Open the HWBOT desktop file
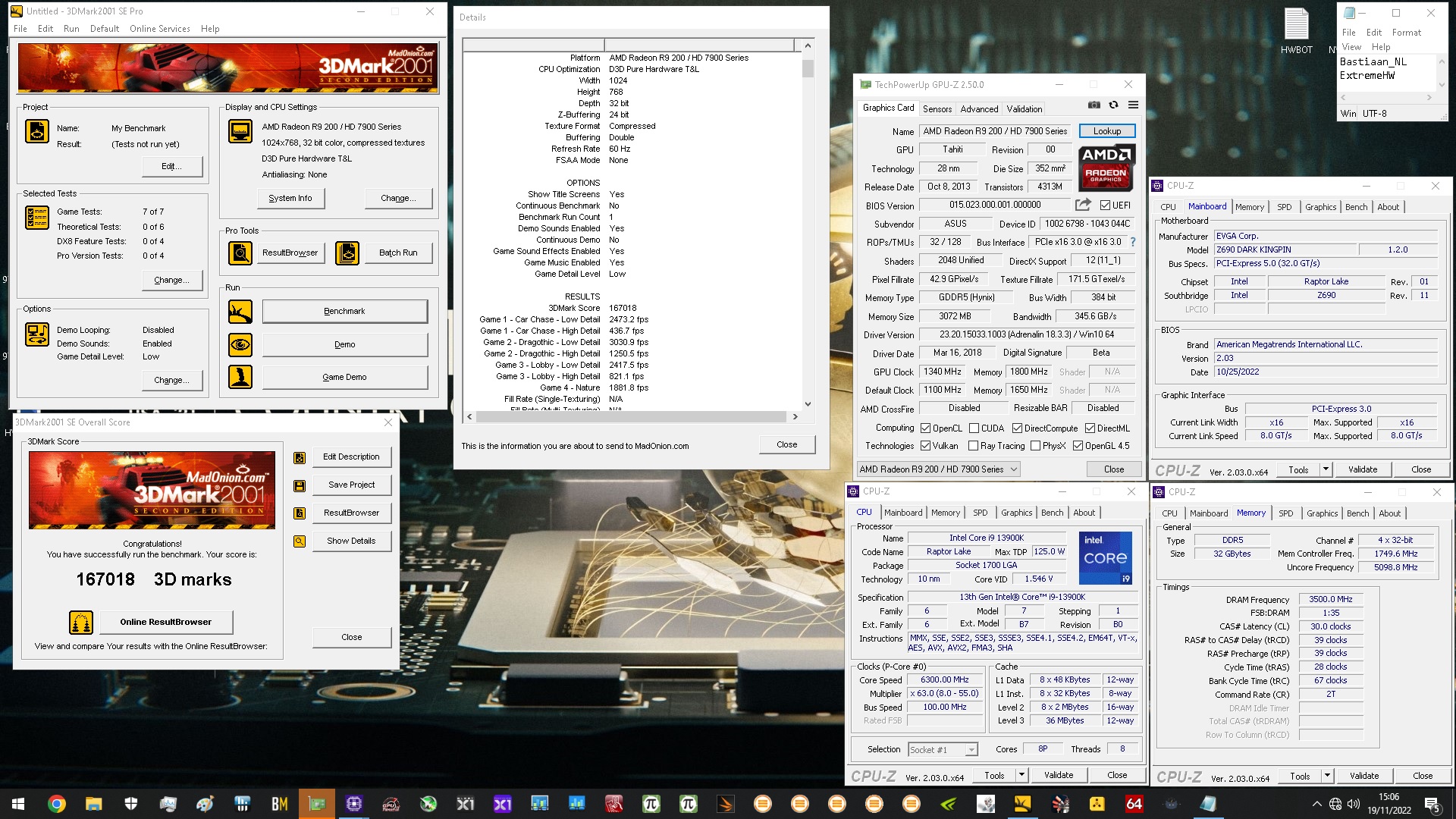Screen dimensions: 1456x819 pos(1296,32)
